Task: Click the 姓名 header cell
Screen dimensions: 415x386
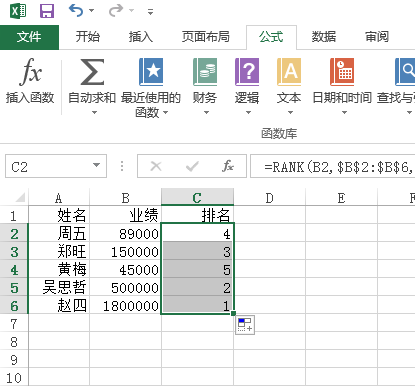Action: click(x=59, y=215)
